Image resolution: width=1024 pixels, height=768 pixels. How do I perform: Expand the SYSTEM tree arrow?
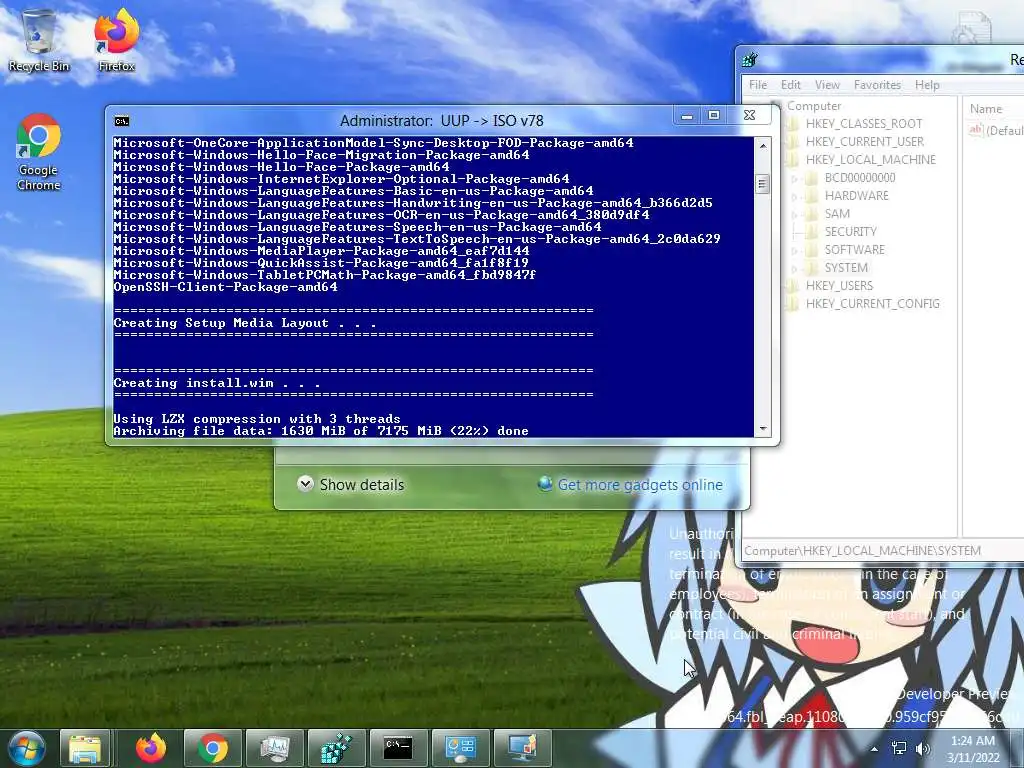coord(795,268)
